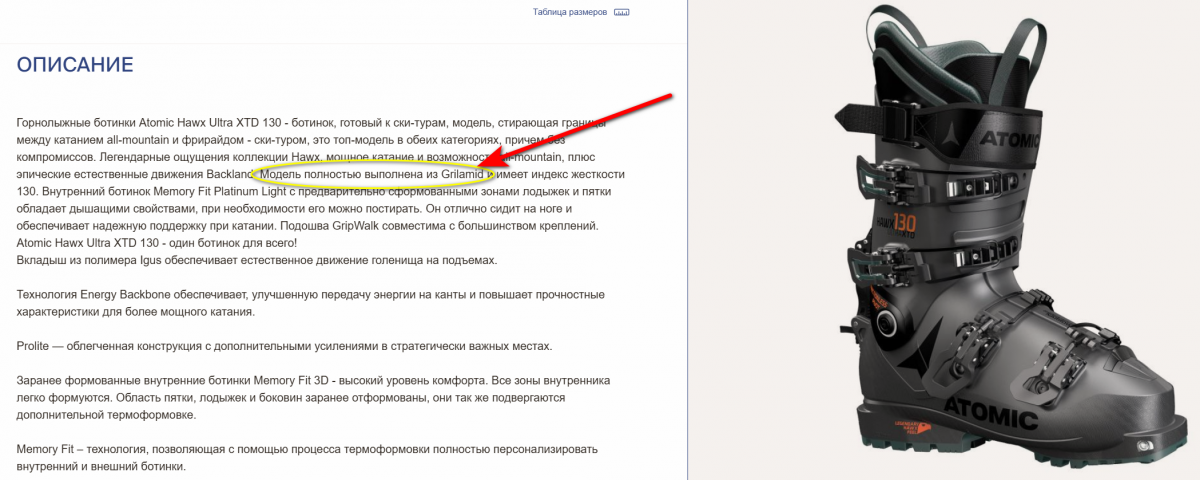
Task: Click the "ОПИСАНИЕ" section heading
Action: [x=75, y=66]
